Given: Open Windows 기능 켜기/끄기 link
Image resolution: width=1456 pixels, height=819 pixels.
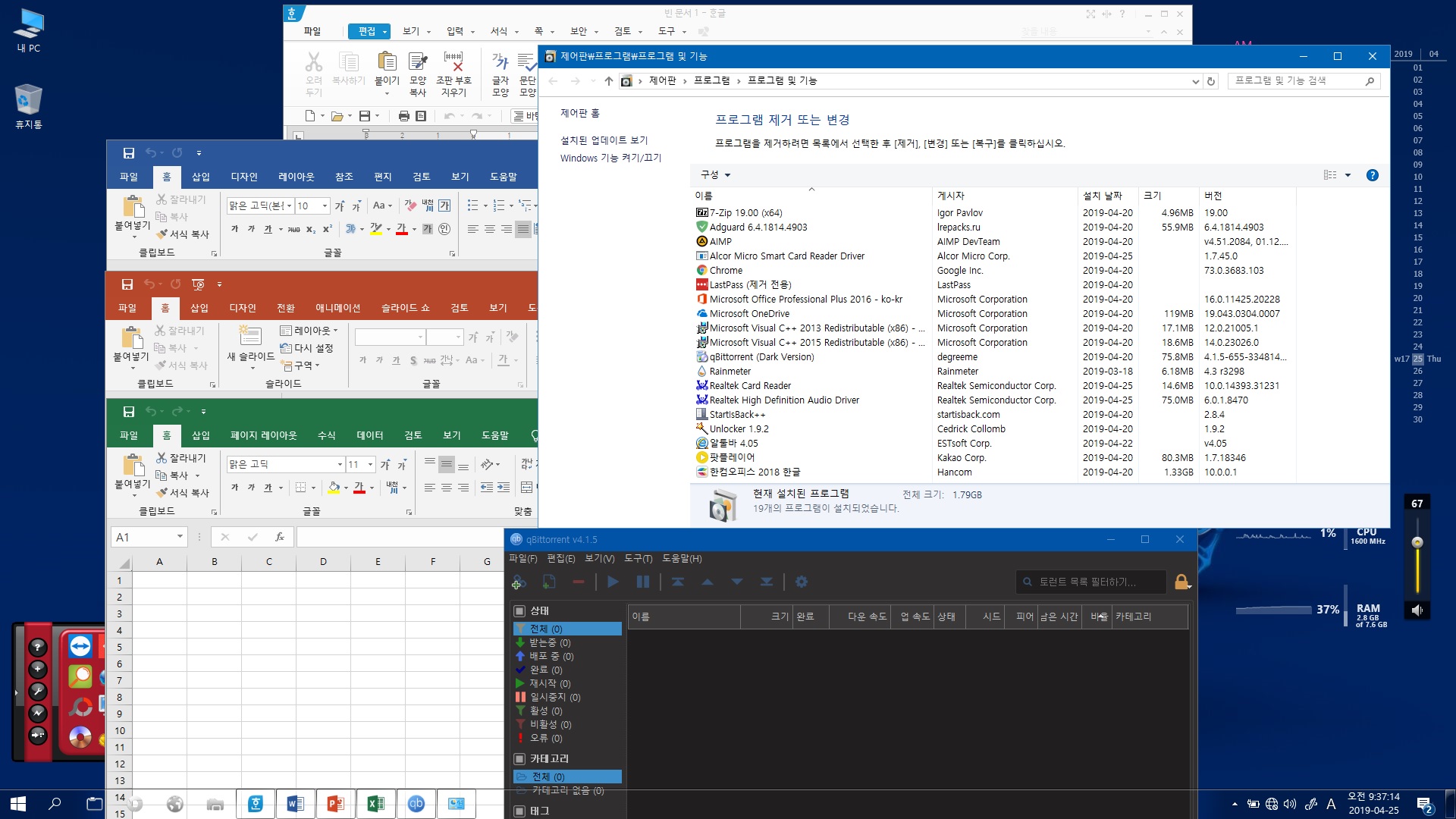Looking at the screenshot, I should click(x=610, y=158).
